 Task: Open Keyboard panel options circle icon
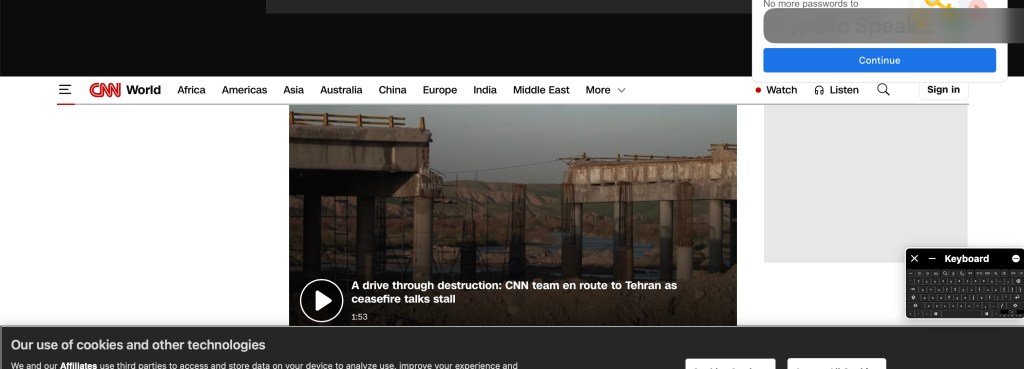pos(1016,259)
